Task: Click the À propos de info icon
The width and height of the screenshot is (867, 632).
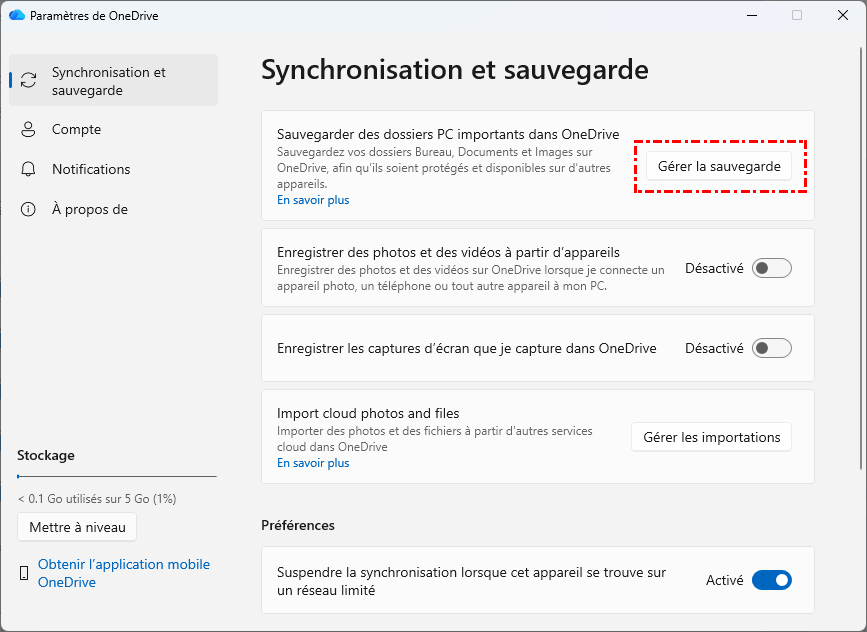Action: [29, 210]
